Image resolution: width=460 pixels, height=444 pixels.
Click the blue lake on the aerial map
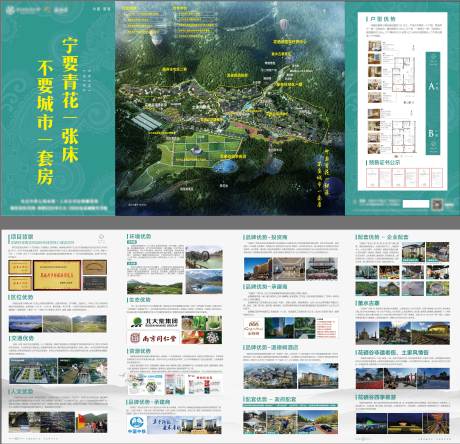click(x=225, y=166)
